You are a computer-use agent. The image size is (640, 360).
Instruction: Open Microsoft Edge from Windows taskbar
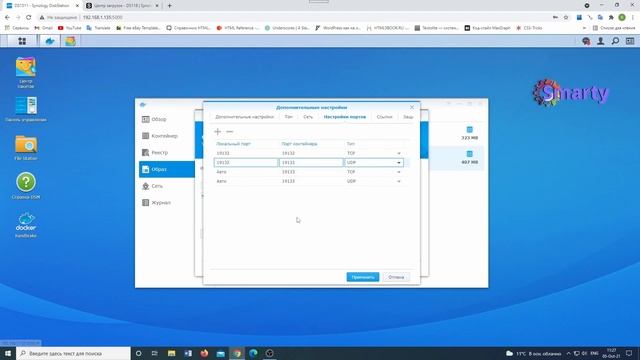pyautogui.click(x=253, y=353)
